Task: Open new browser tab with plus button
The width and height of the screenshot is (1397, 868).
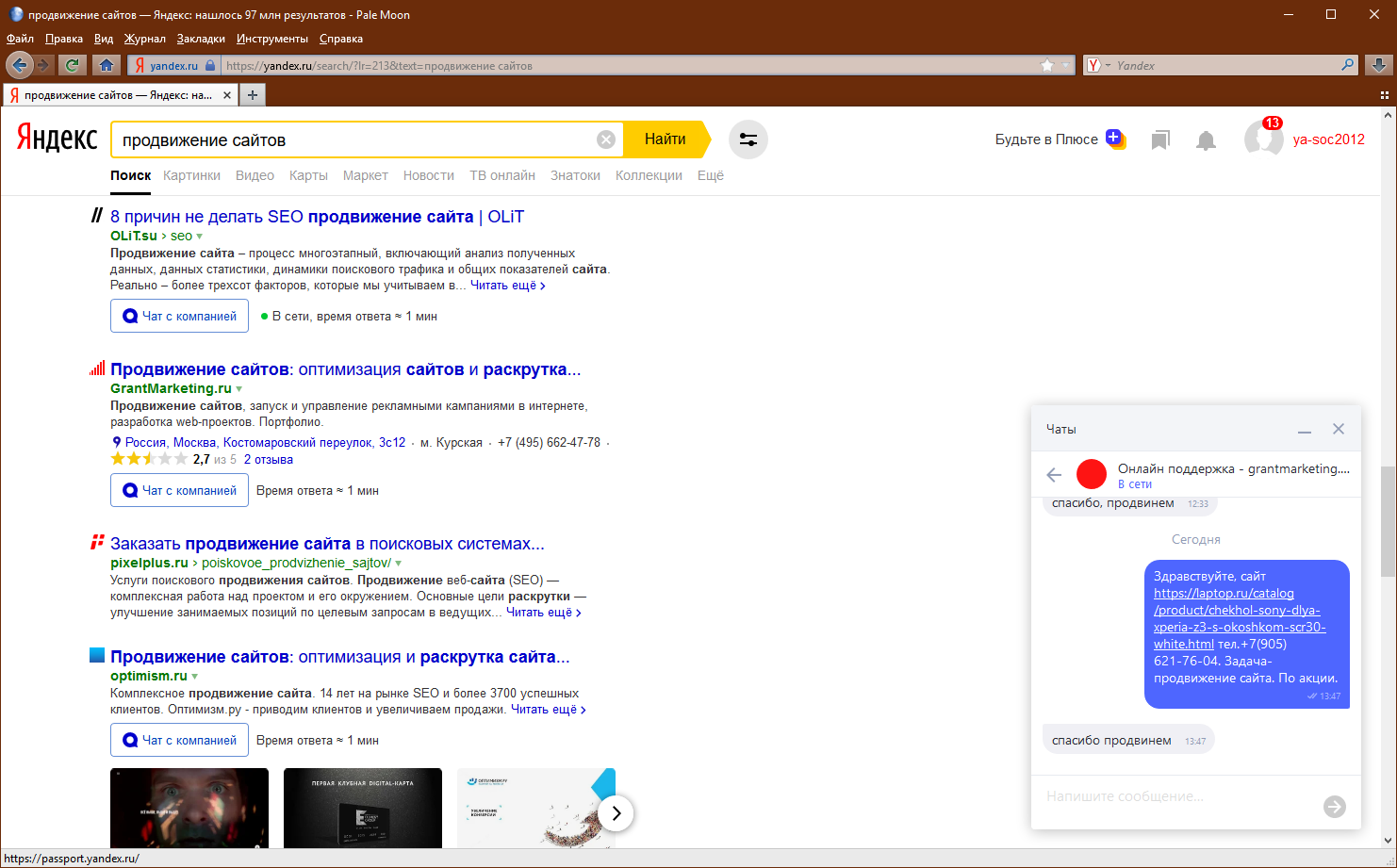Action: pyautogui.click(x=253, y=95)
